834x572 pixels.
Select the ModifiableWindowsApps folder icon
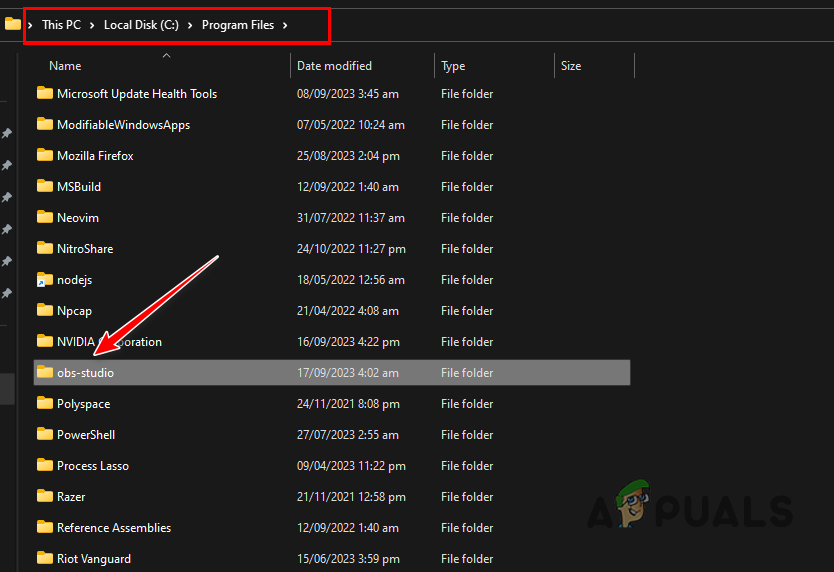click(x=45, y=124)
